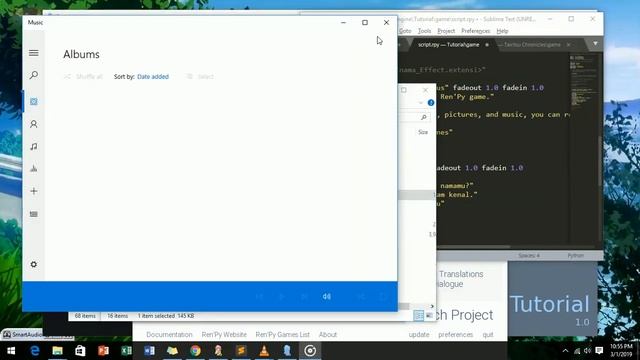The width and height of the screenshot is (640, 360).
Task: Open VLC media player from taskbar
Action: [x=264, y=351]
